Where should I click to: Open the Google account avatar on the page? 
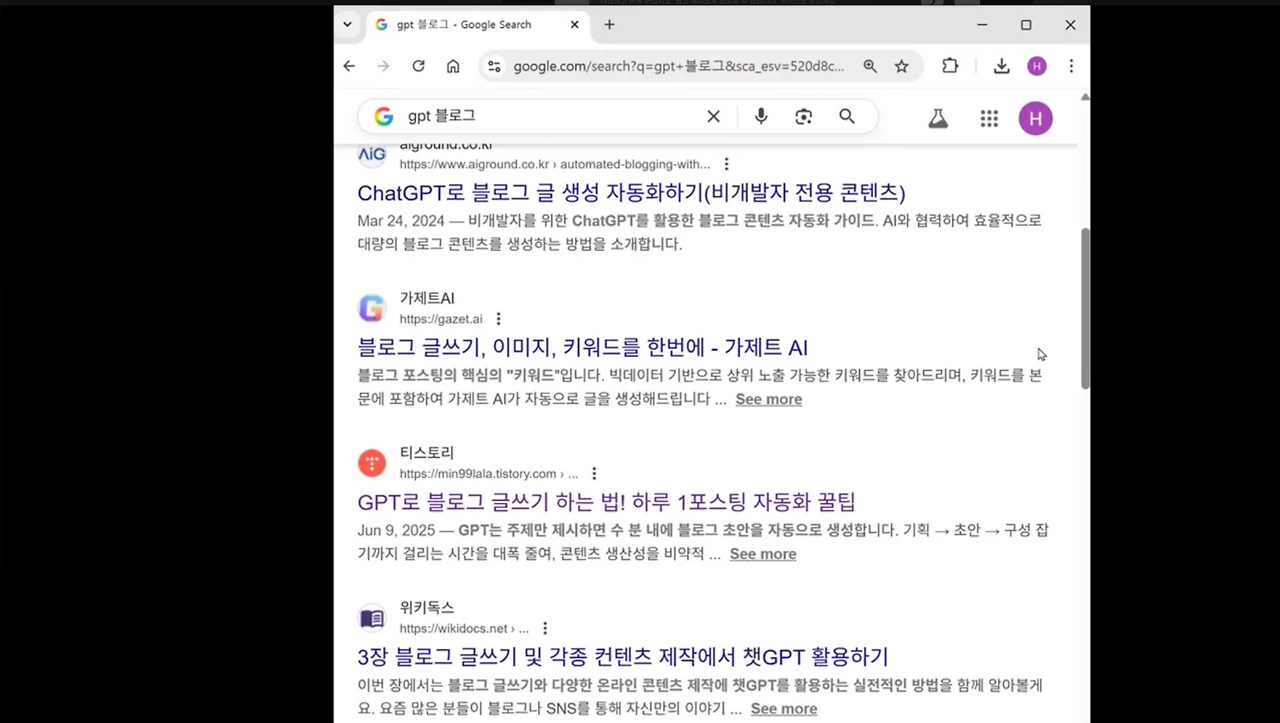click(1035, 118)
